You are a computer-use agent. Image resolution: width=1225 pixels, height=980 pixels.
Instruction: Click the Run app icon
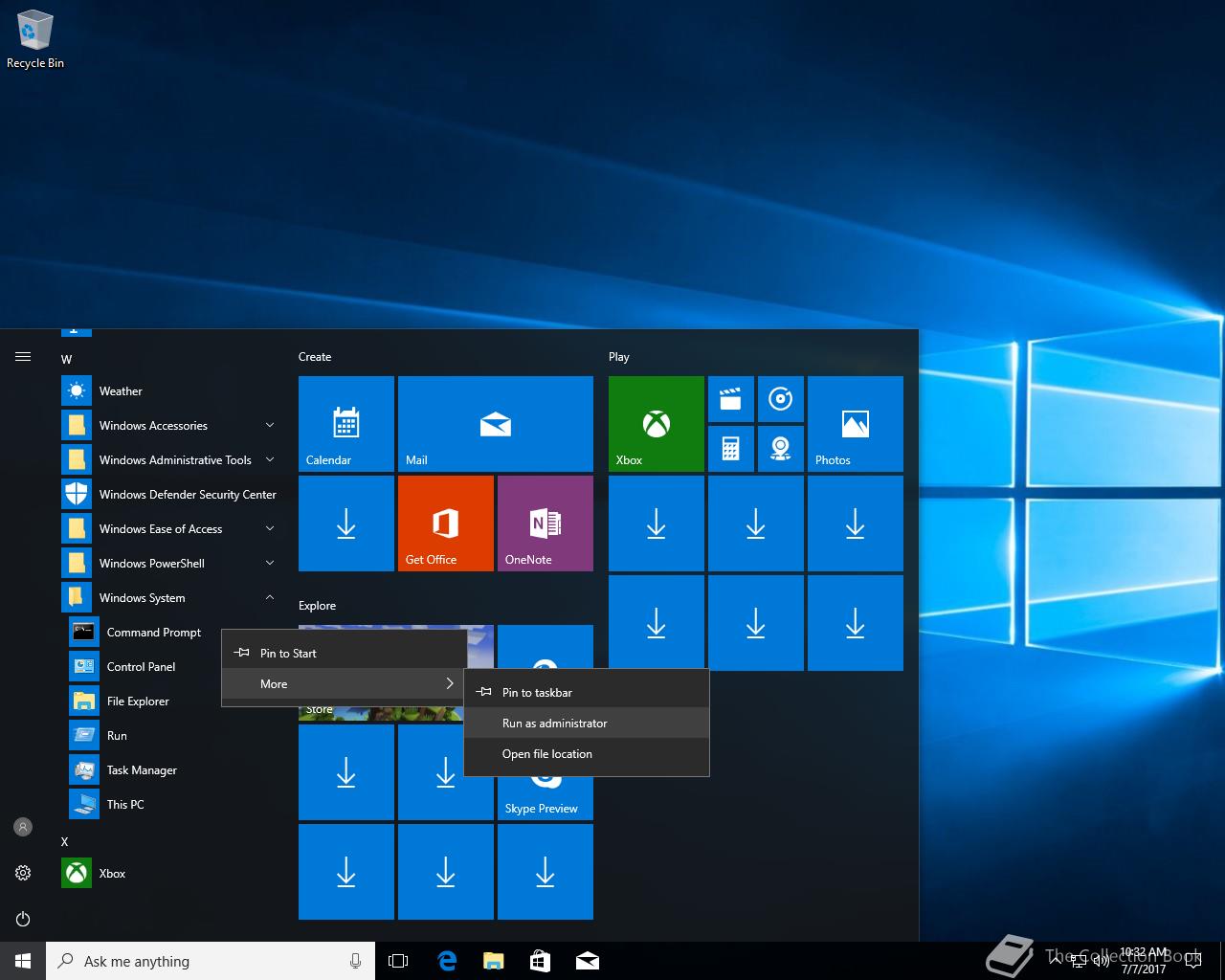84,735
